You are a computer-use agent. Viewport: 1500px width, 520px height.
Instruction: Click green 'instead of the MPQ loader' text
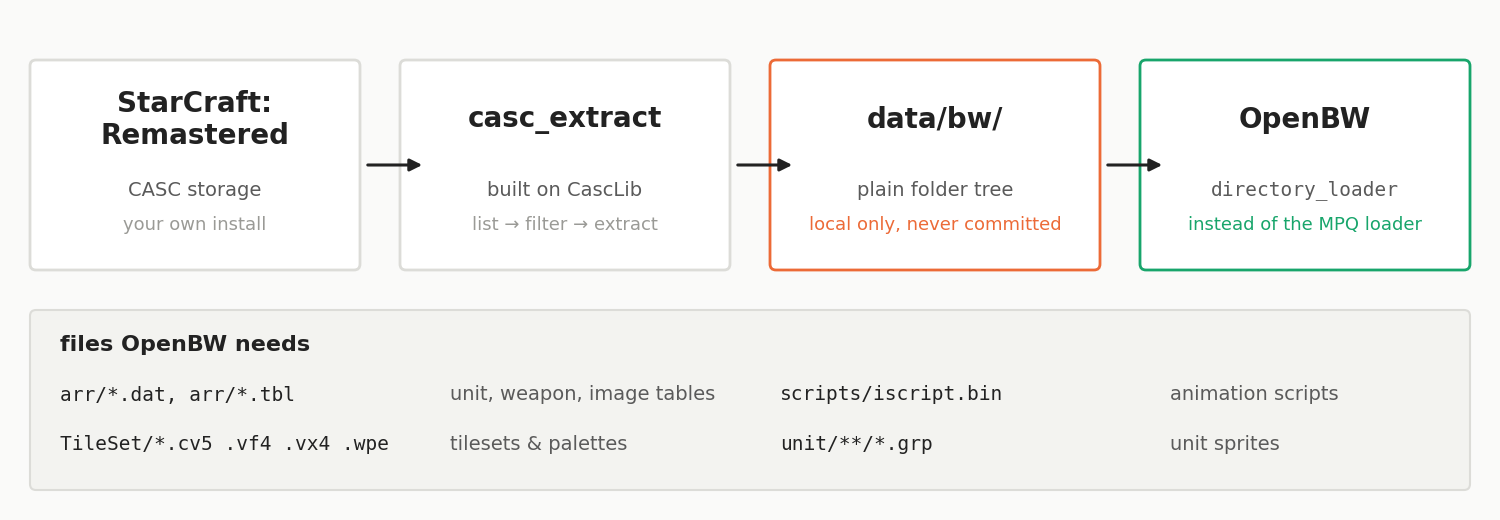[x=1305, y=225]
